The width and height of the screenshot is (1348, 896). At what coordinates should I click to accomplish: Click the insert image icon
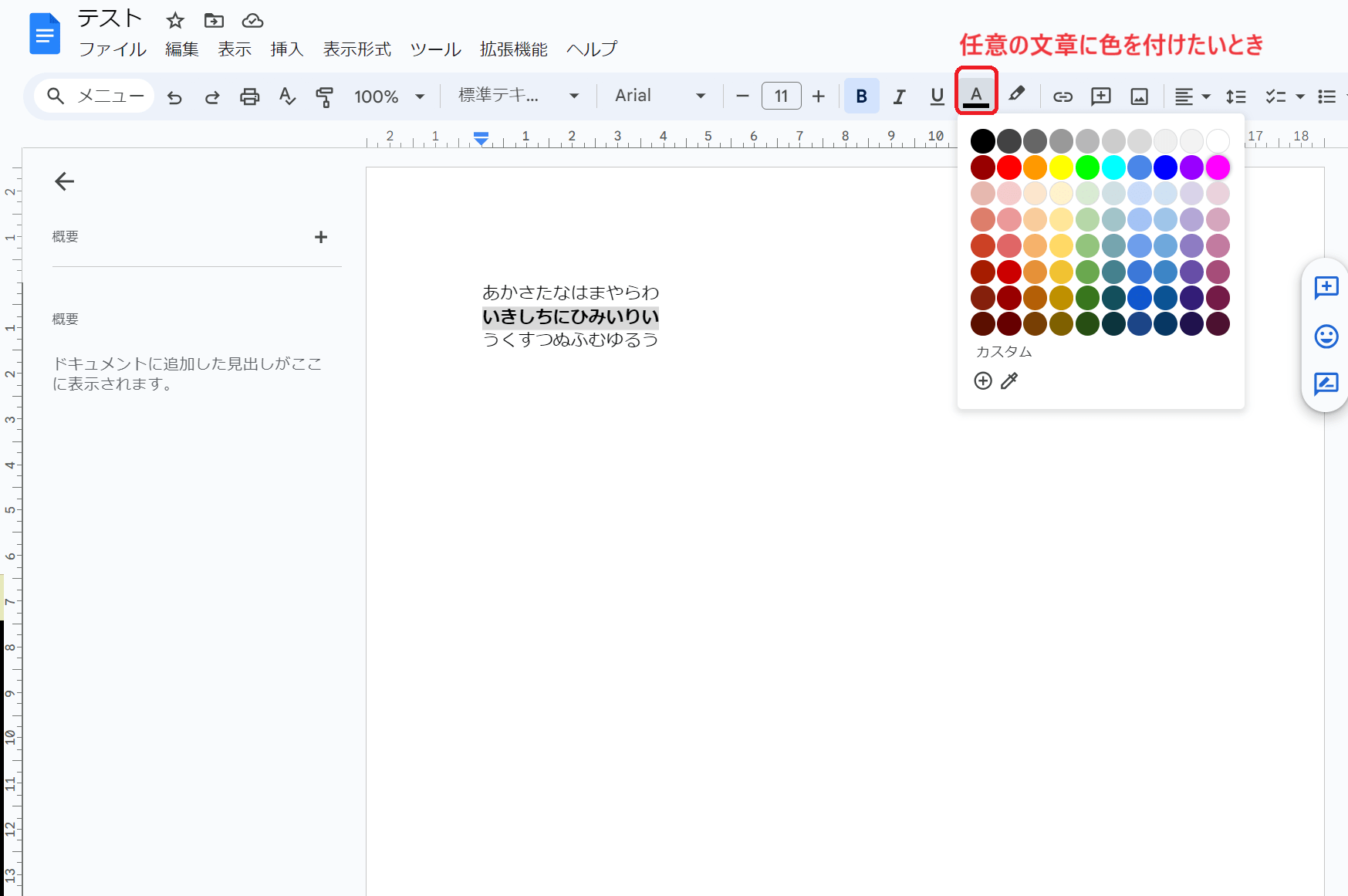(1139, 96)
